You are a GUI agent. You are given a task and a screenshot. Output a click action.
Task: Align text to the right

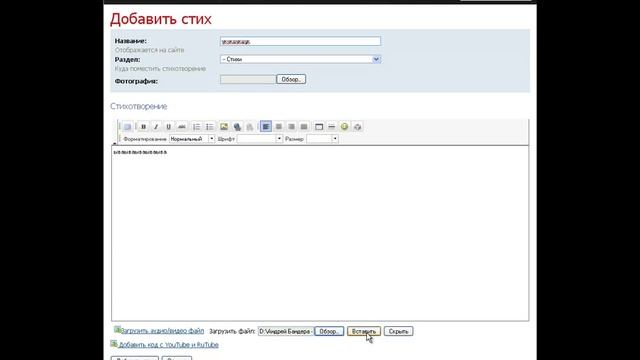[291, 127]
